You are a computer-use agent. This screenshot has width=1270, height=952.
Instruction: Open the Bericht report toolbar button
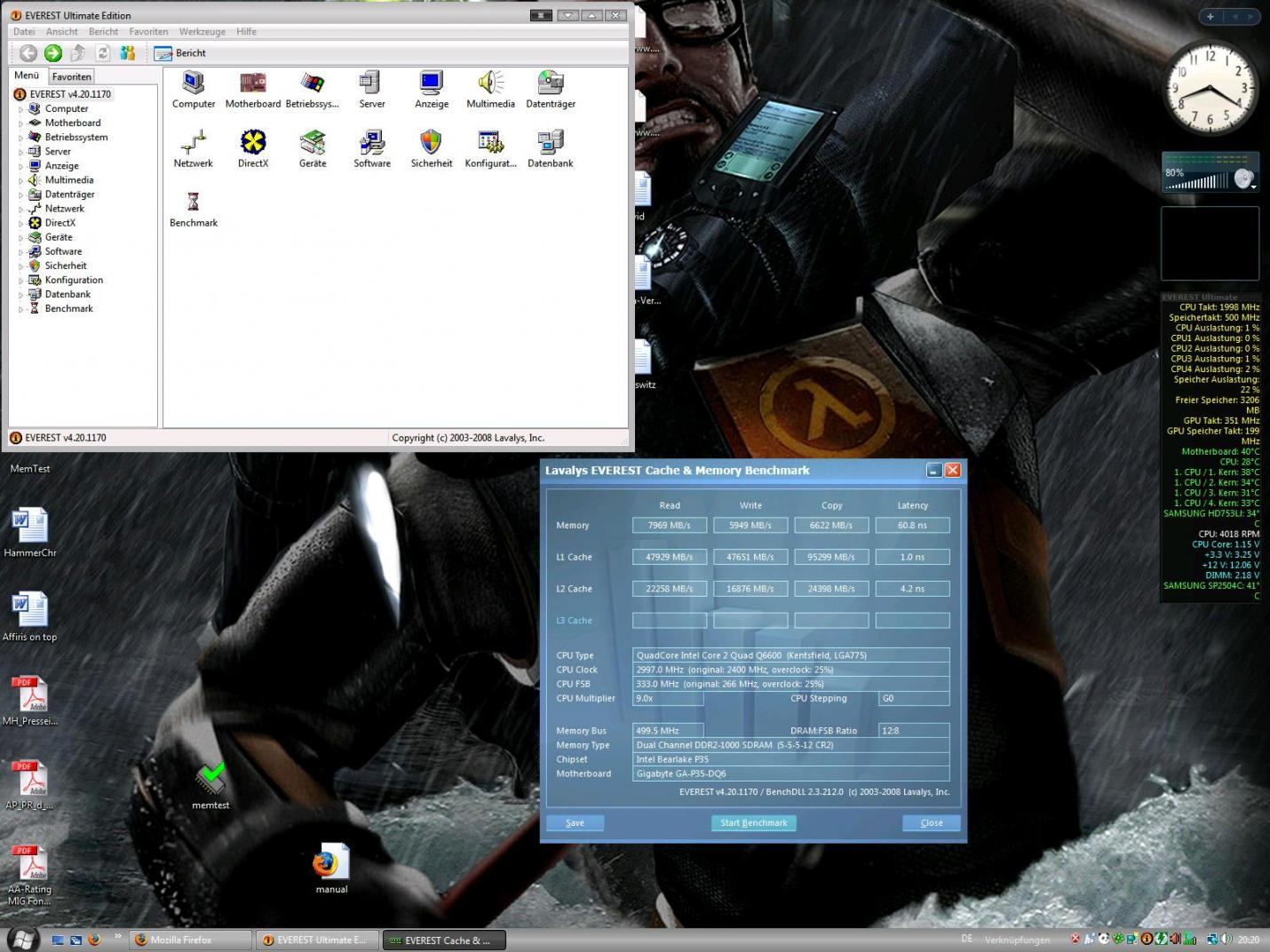(x=180, y=53)
